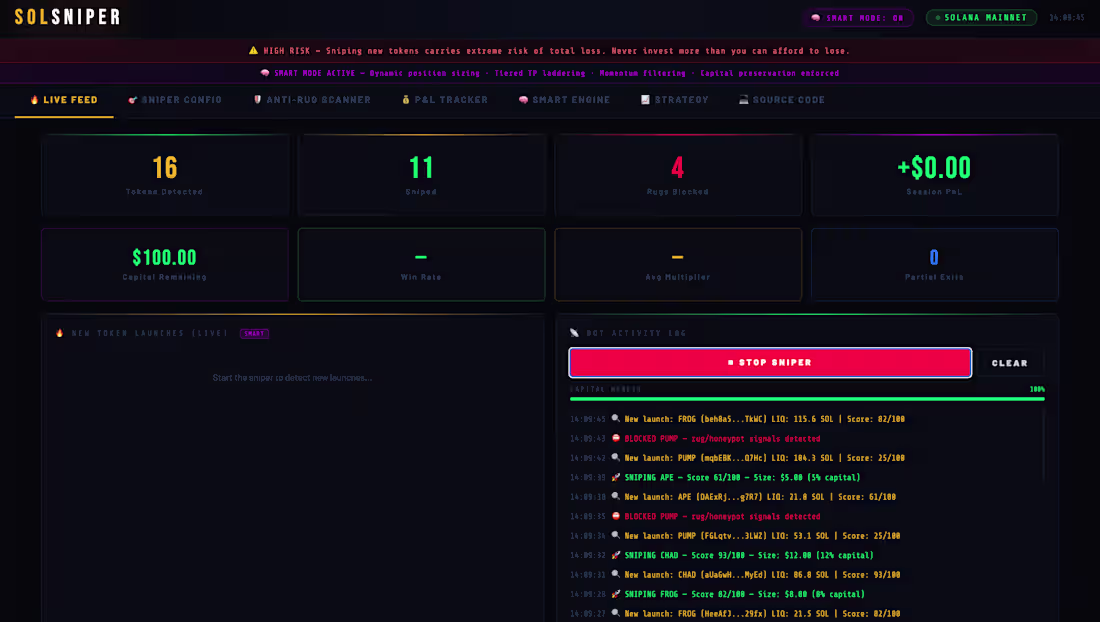Image resolution: width=1100 pixels, height=622 pixels.
Task: Click the shield icon on Anti-Rug Scanner tab
Action: click(x=257, y=100)
